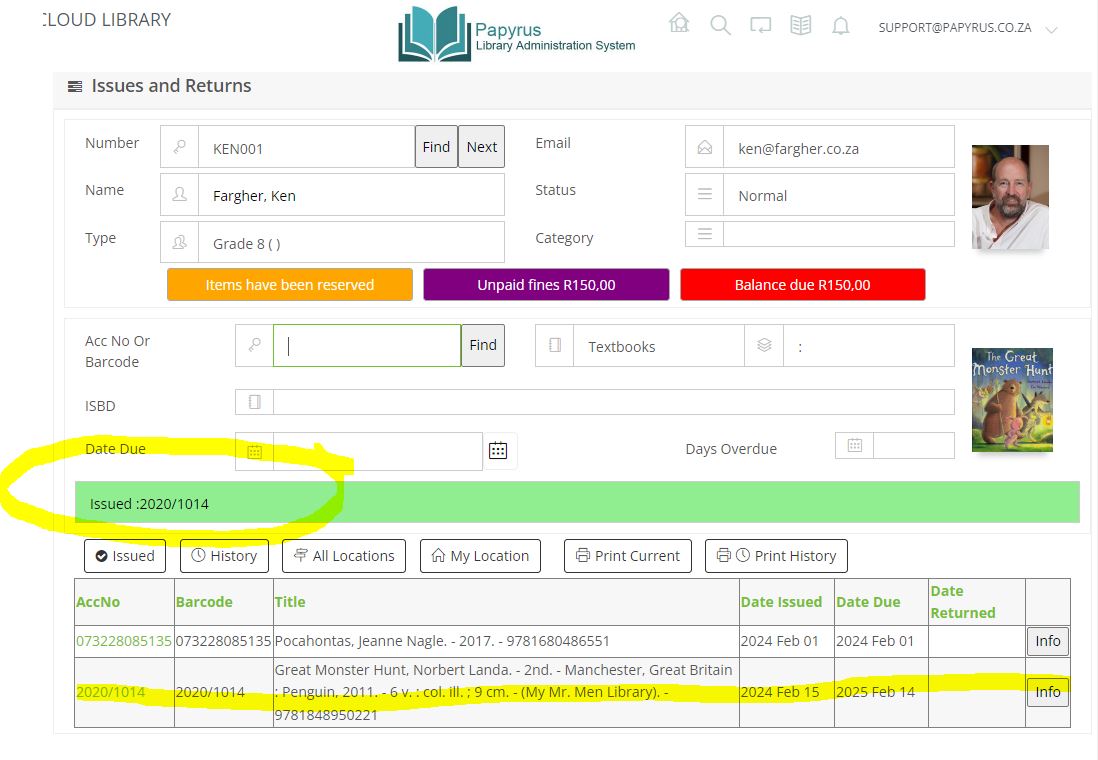Expand the support account dropdown arrow

pos(1051,30)
